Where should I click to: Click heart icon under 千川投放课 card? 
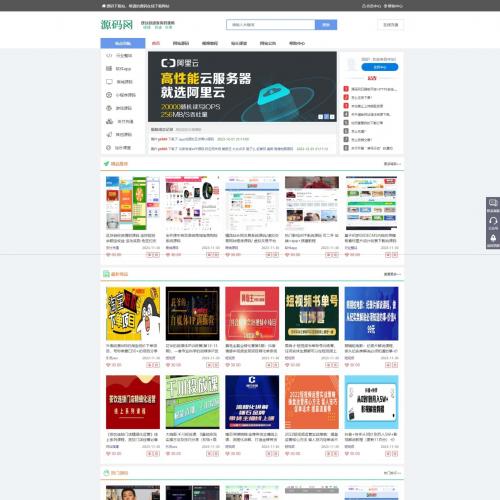coord(168,453)
